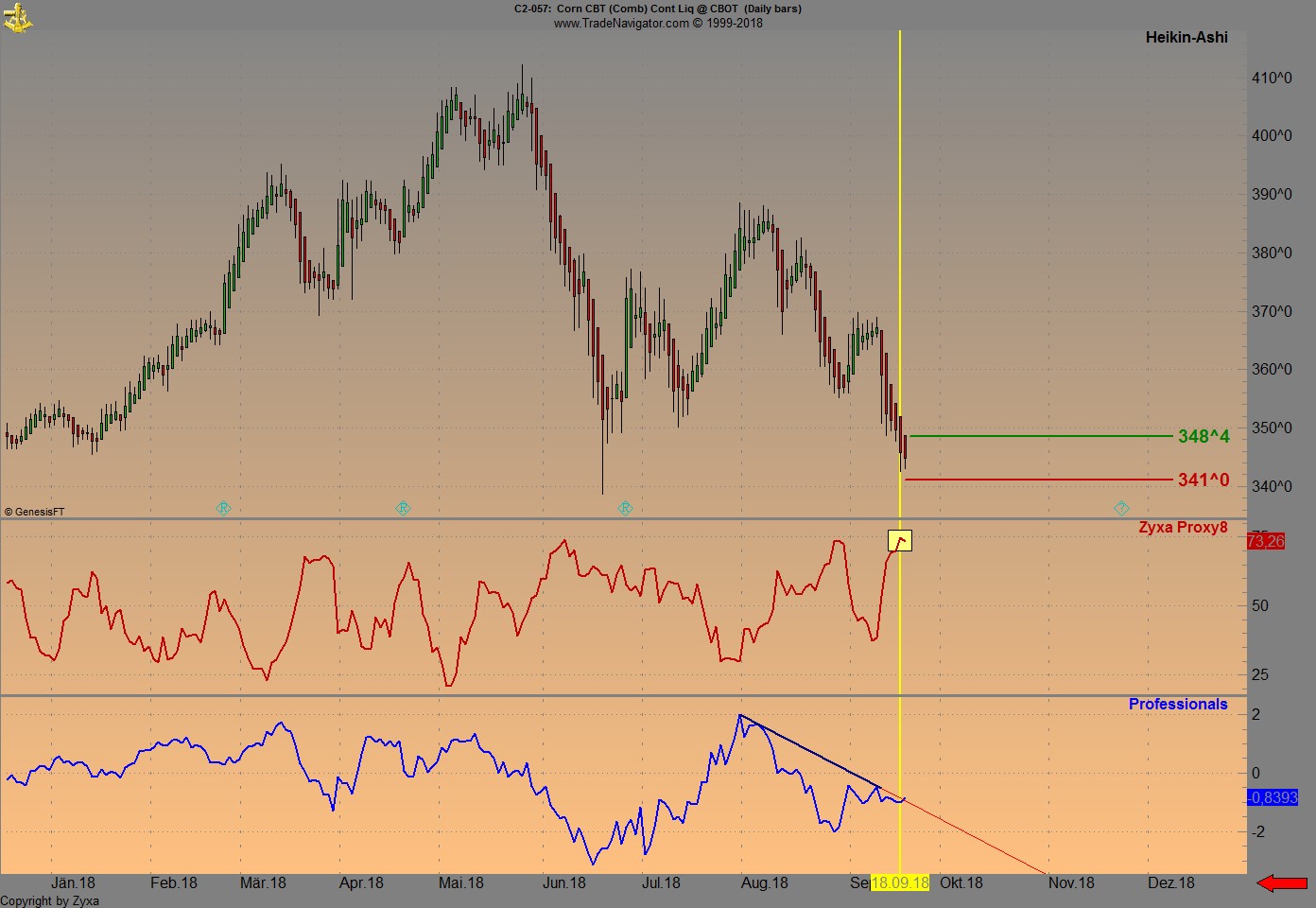Click the 360^0 price axis label
Image resolution: width=1316 pixels, height=908 pixels.
click(x=1272, y=369)
